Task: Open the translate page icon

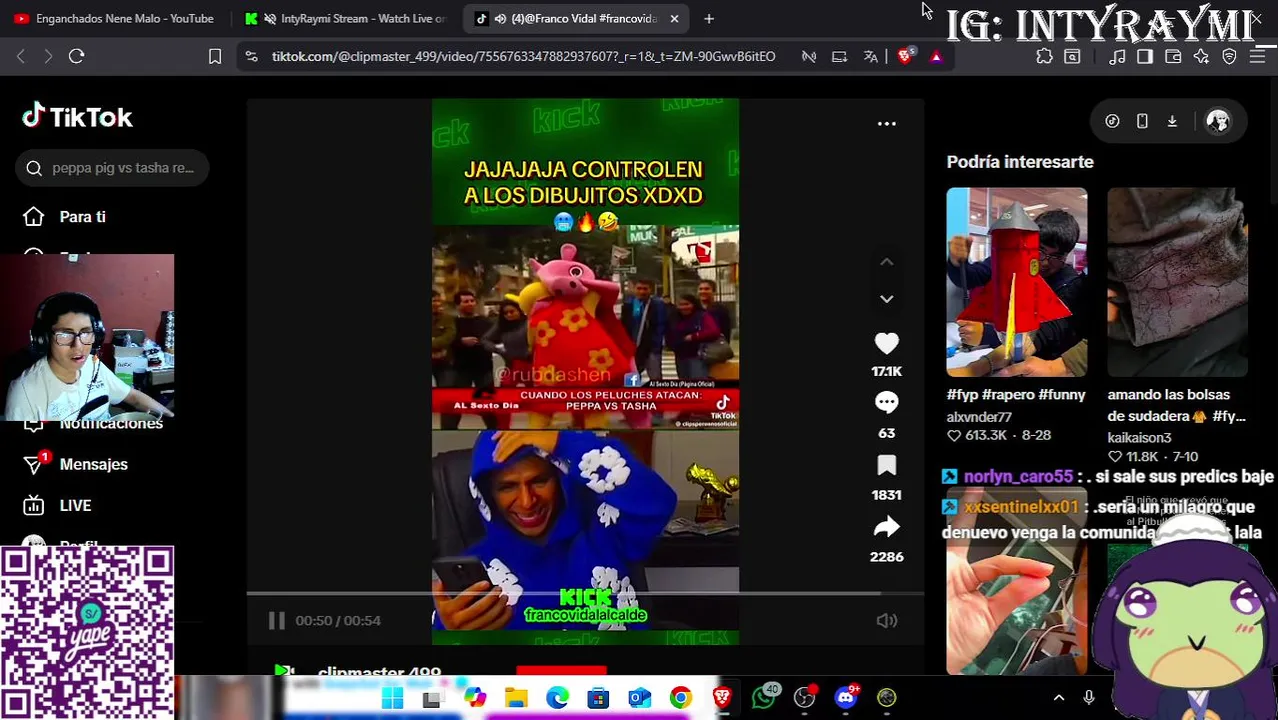Action: (871, 56)
